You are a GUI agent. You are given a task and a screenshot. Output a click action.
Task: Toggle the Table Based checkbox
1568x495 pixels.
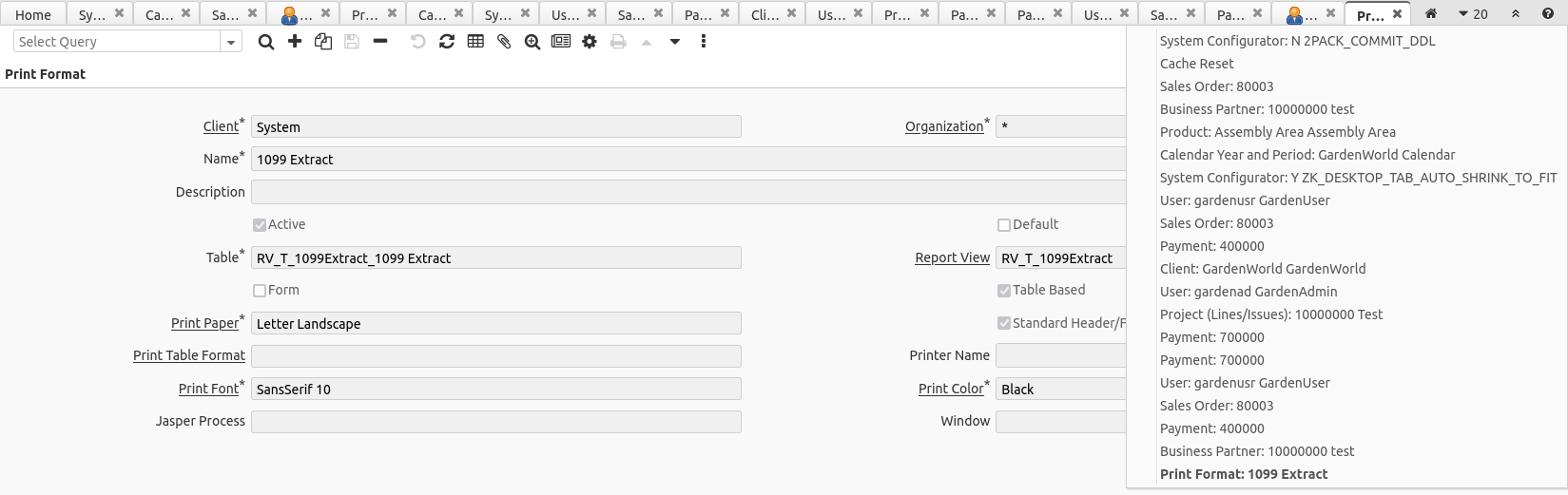1003,291
